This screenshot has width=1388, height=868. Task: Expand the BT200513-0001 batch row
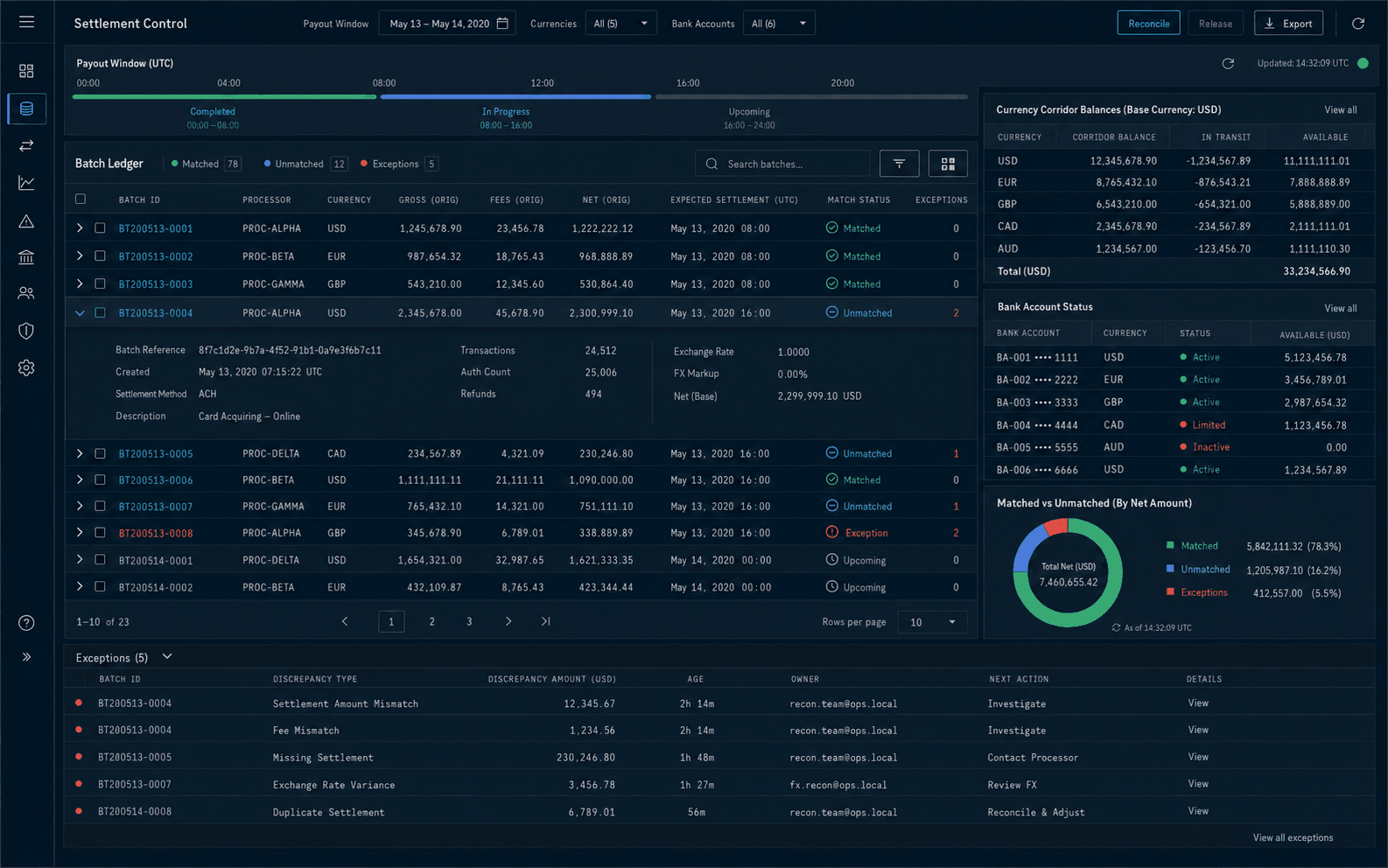80,227
